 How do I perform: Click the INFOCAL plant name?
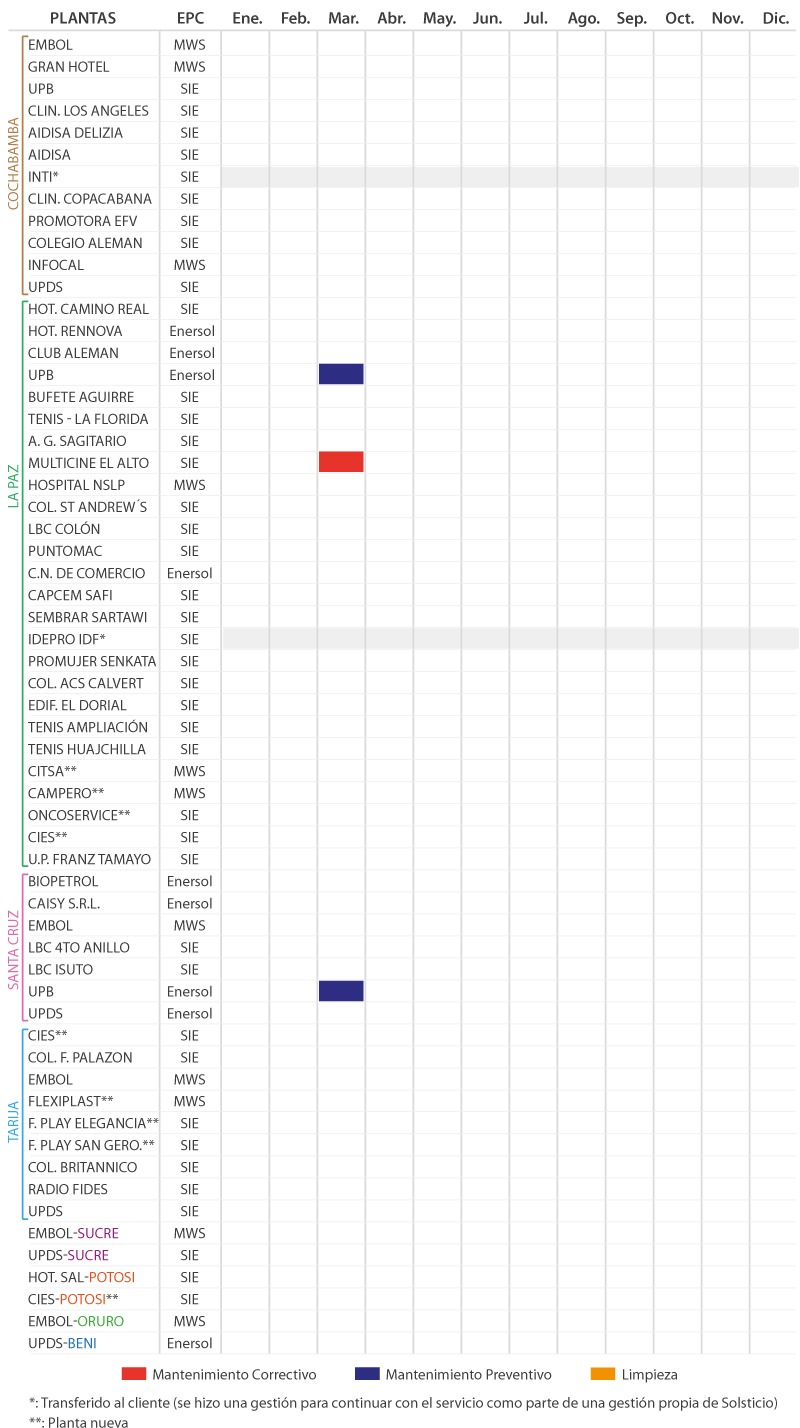click(56, 265)
